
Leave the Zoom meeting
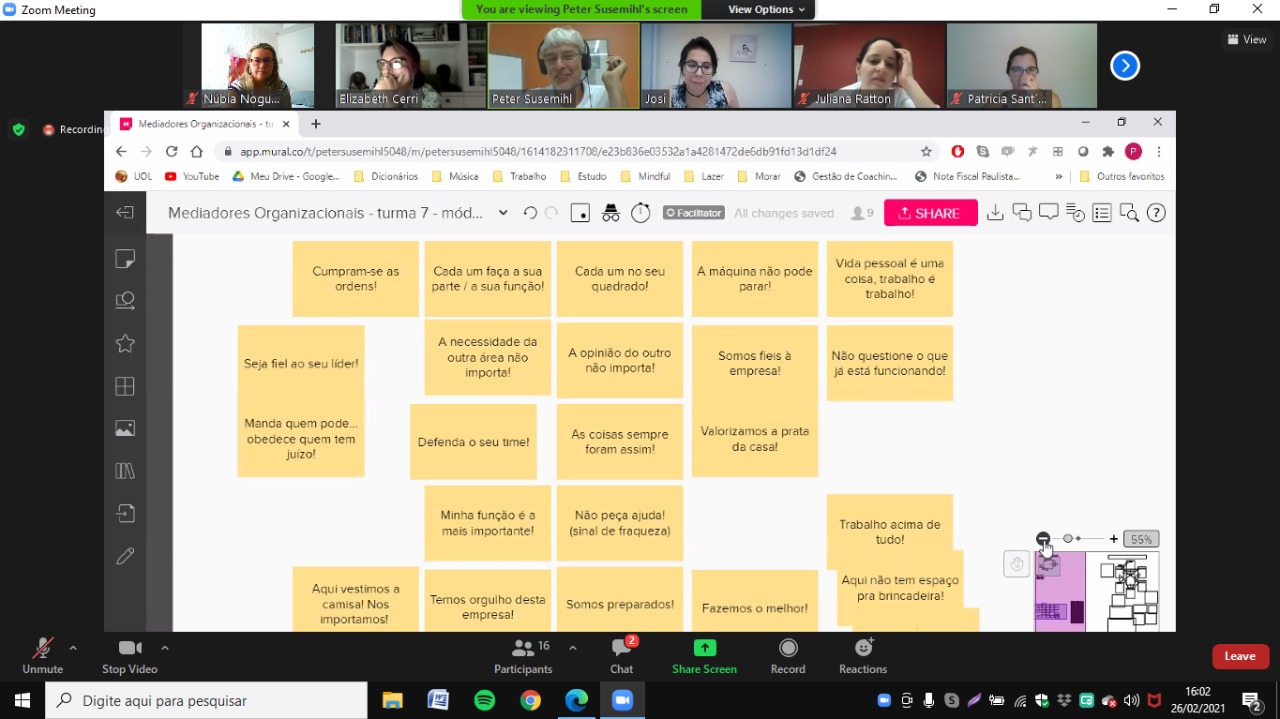click(x=1240, y=657)
